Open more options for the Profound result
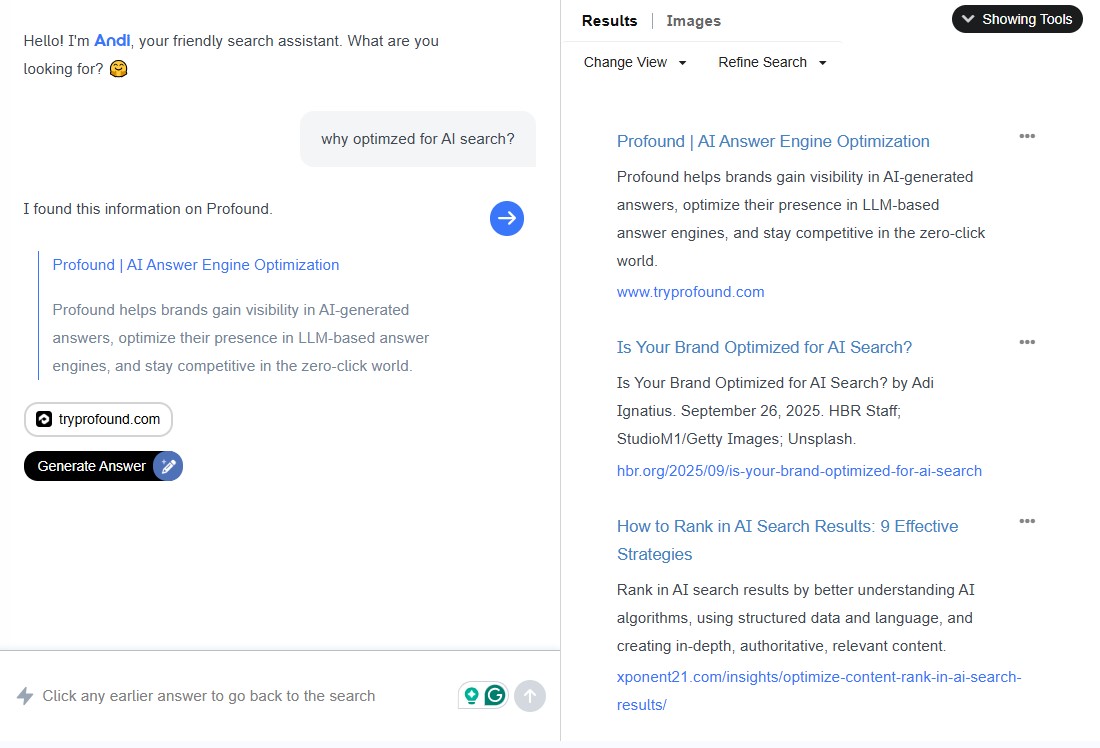The width and height of the screenshot is (1100, 748). (x=1027, y=136)
